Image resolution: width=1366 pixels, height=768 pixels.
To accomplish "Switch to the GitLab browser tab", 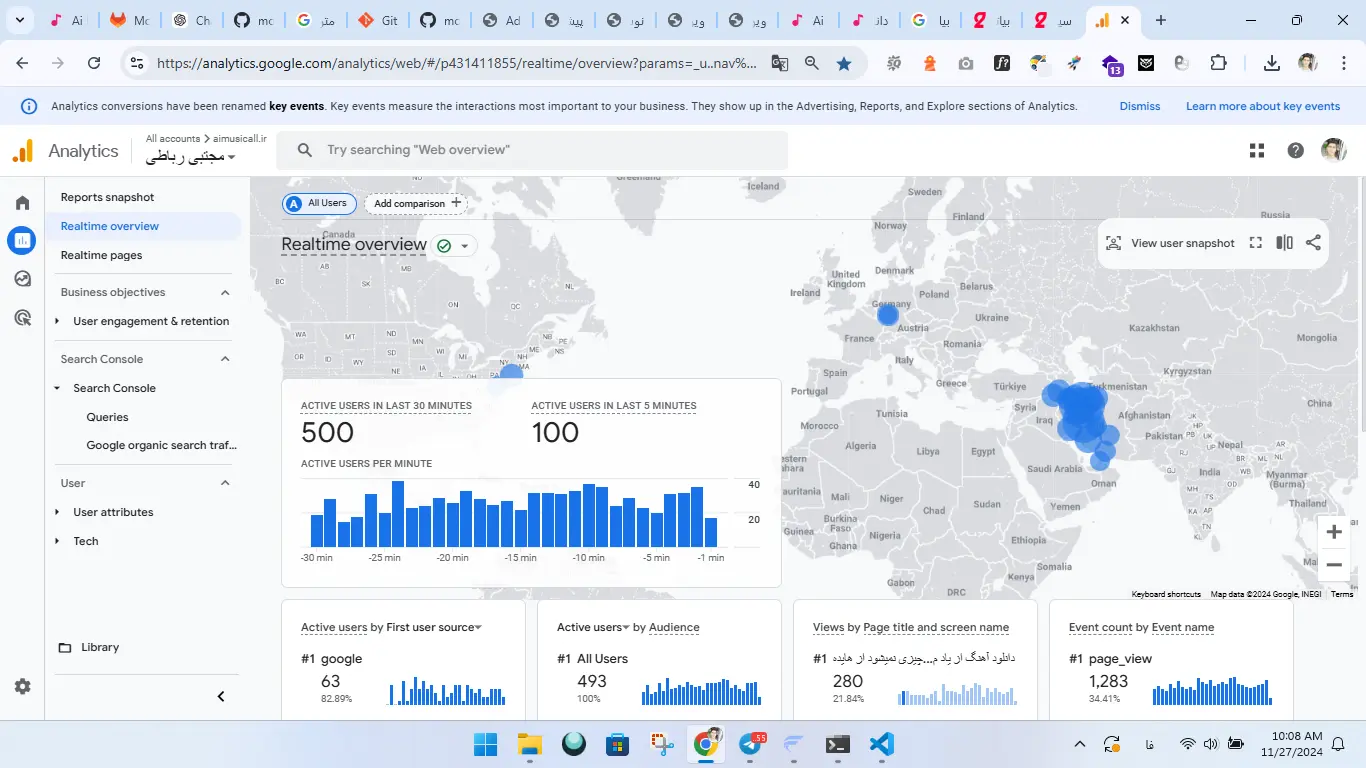I will click(128, 20).
